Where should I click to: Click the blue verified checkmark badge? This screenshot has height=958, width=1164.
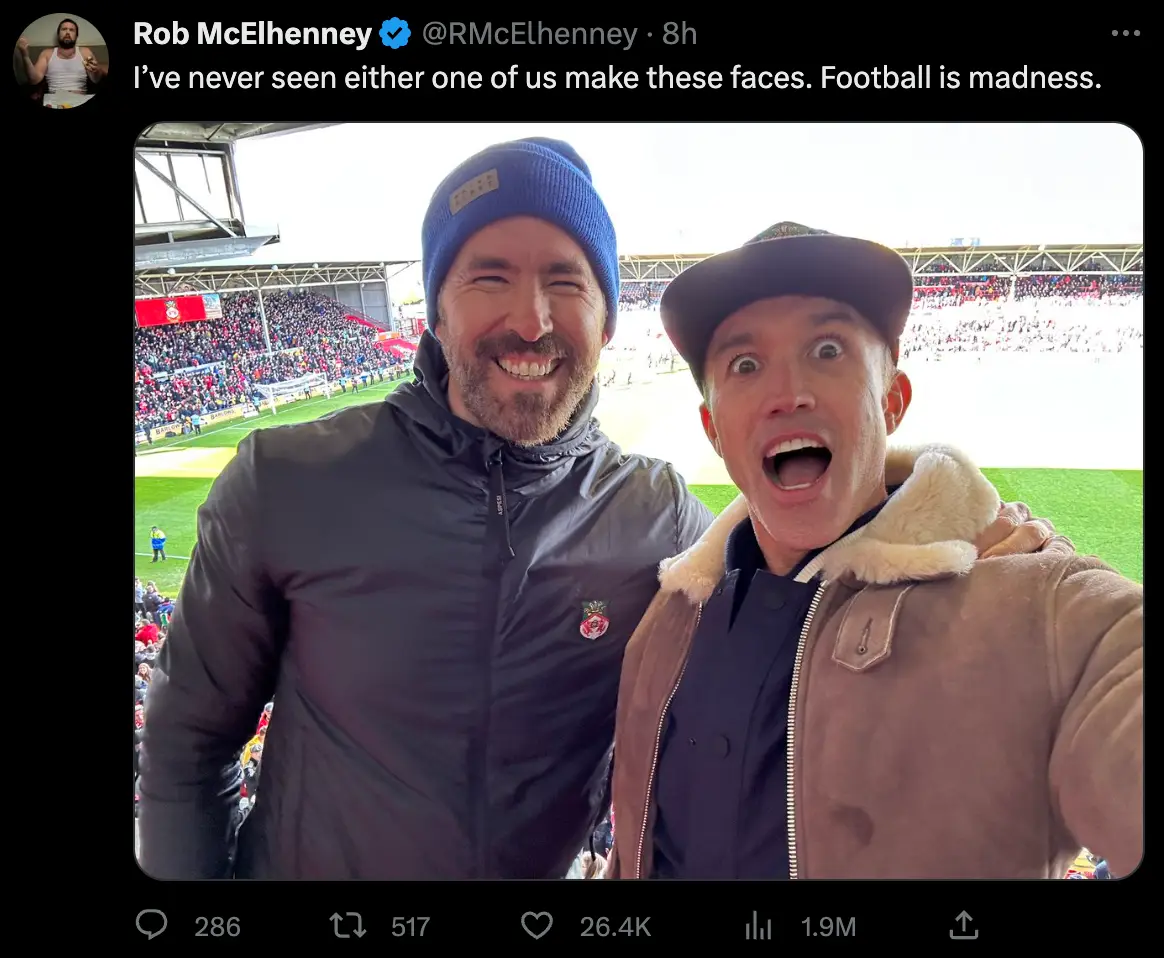pyautogui.click(x=396, y=34)
